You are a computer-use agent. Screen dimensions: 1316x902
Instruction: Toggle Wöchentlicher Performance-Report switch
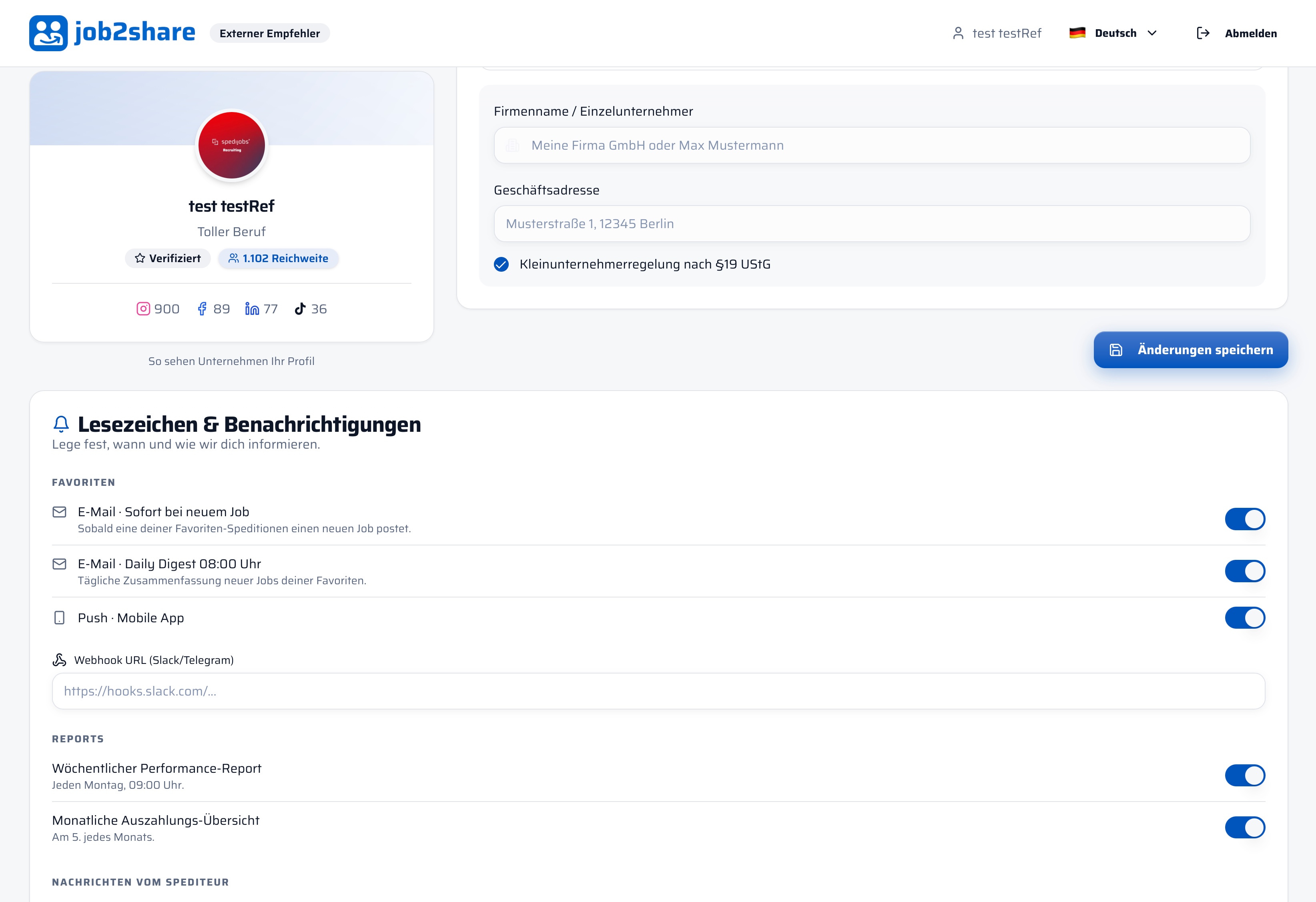pyautogui.click(x=1245, y=776)
